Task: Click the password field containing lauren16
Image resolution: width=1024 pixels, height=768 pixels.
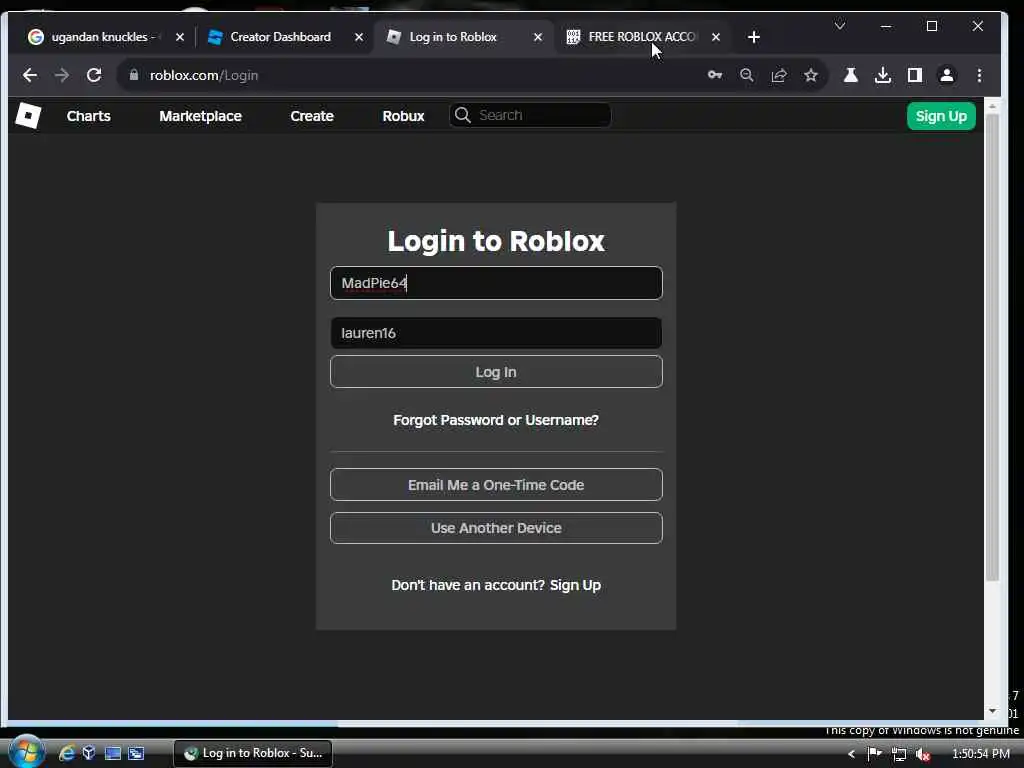Action: (x=496, y=333)
